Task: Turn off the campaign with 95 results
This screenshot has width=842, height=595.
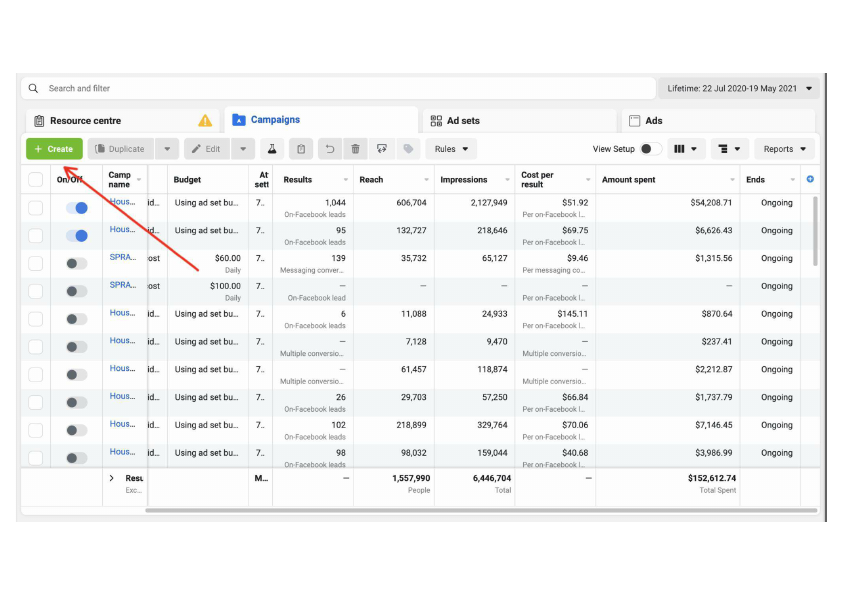Action: (x=77, y=236)
